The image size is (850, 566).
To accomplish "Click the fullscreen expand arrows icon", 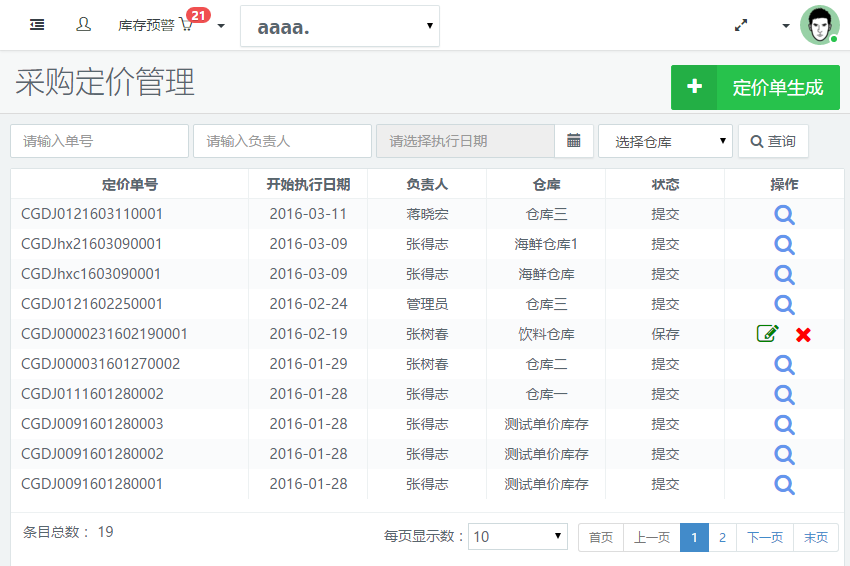I will tap(741, 25).
